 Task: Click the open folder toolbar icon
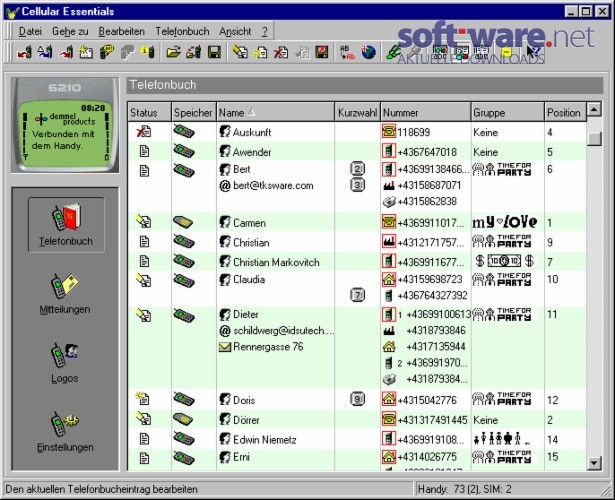coord(173,52)
